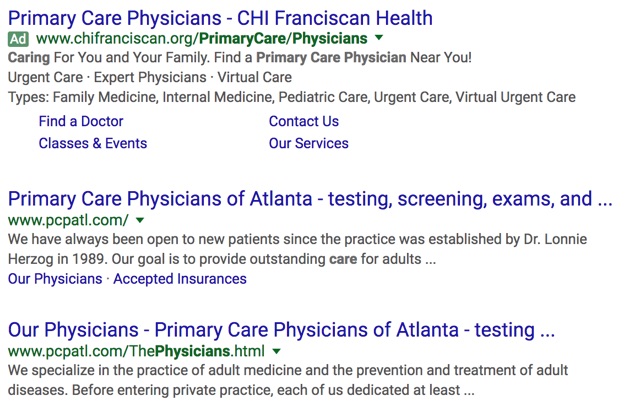The height and width of the screenshot is (410, 635).
Task: Open the Accepted Insurances link
Action: click(x=180, y=279)
